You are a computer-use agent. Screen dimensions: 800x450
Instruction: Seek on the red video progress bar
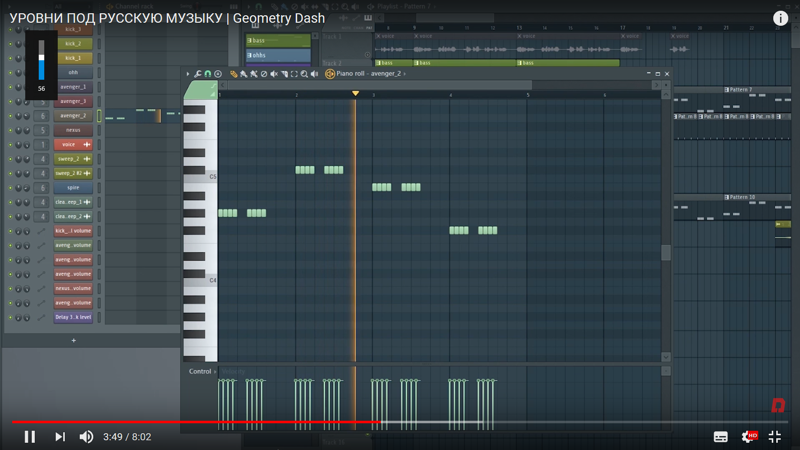pyautogui.click(x=196, y=422)
